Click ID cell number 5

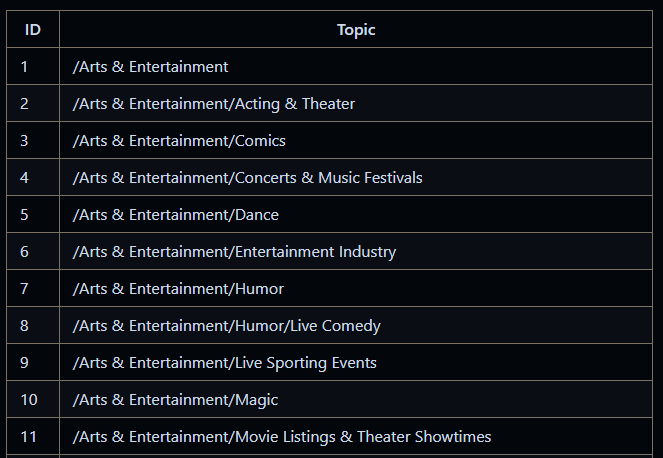coord(25,215)
